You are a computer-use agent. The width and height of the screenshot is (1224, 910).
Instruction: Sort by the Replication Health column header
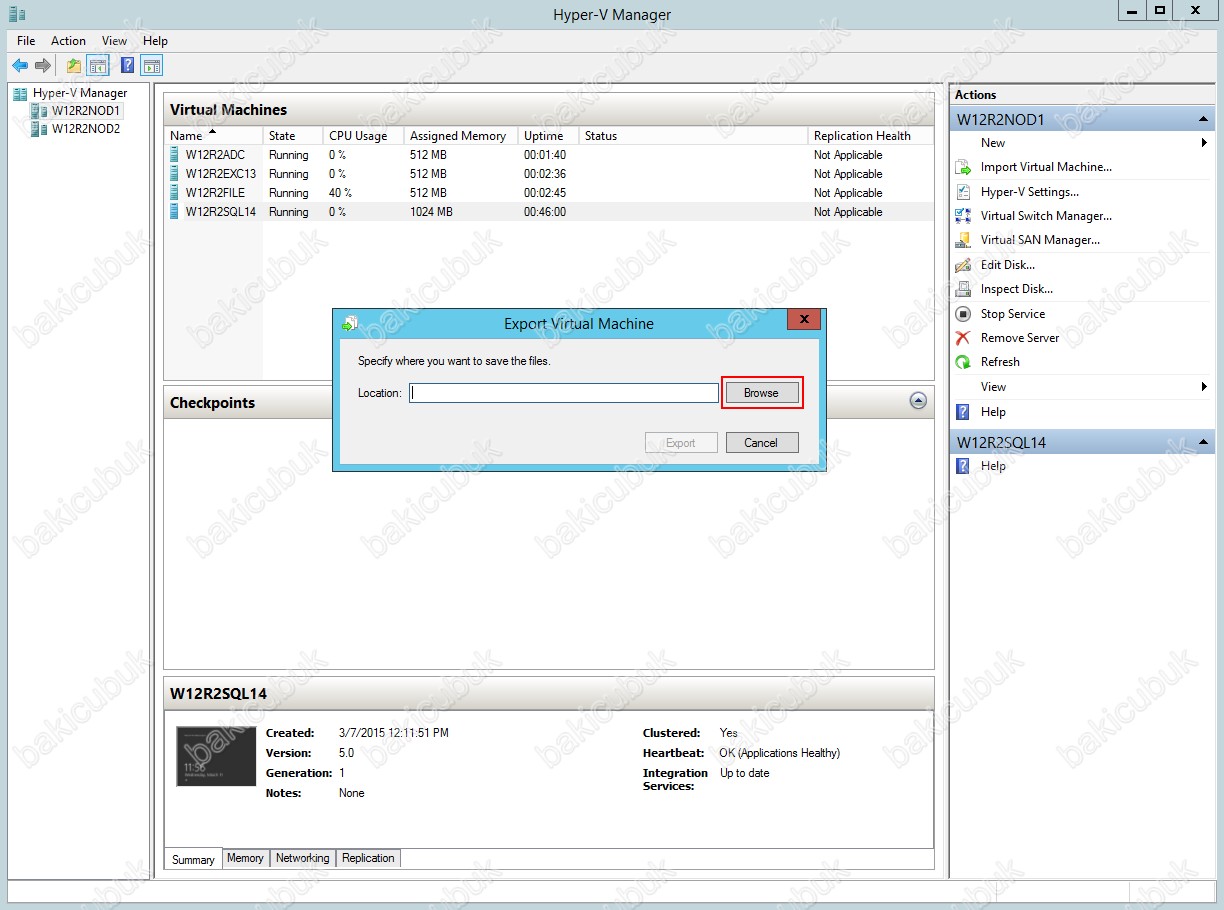point(870,136)
